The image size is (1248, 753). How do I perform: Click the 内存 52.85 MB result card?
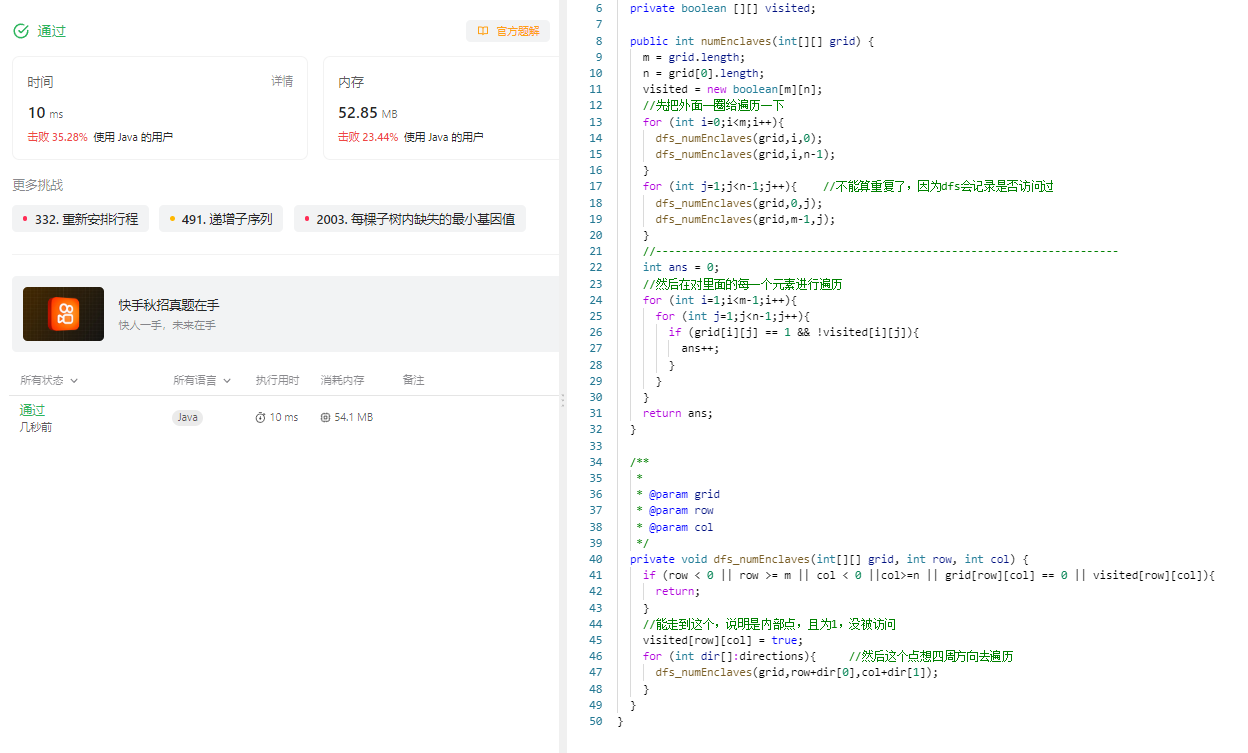coord(441,108)
